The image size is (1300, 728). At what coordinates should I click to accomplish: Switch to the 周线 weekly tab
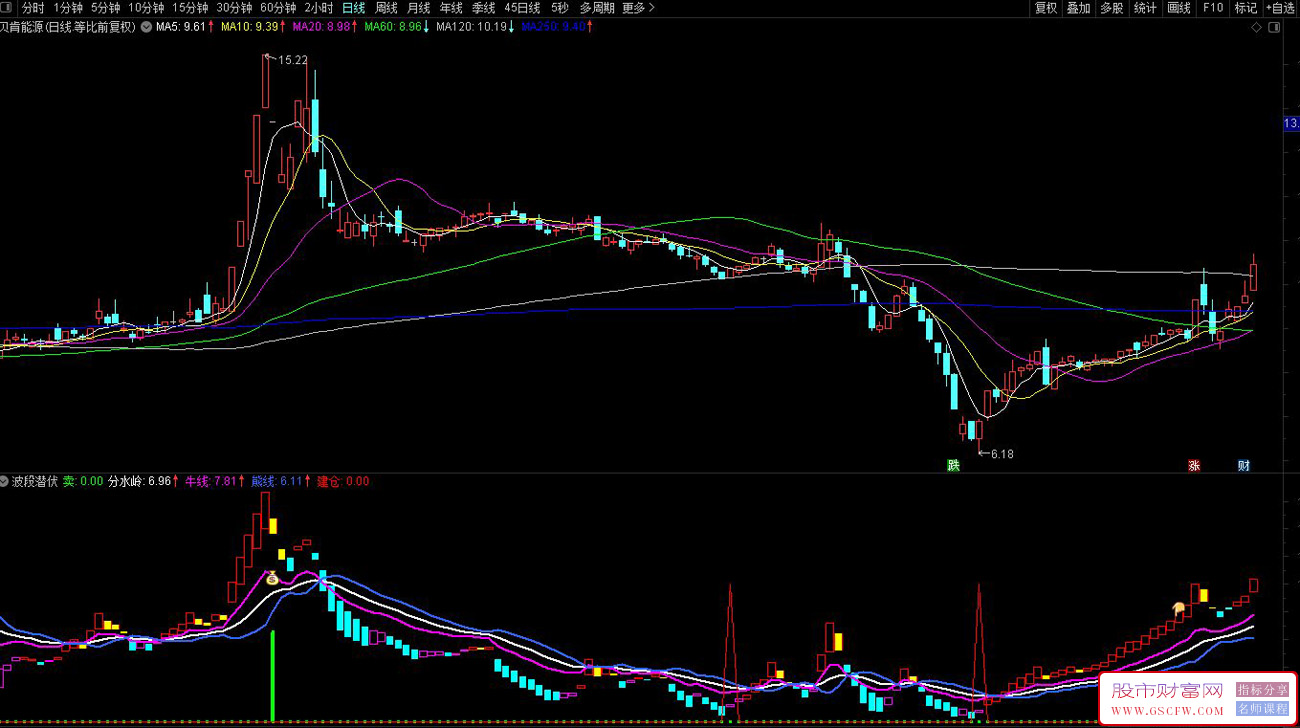pyautogui.click(x=386, y=8)
